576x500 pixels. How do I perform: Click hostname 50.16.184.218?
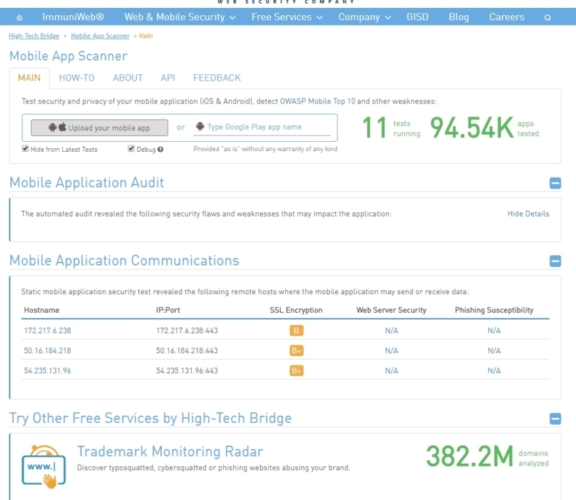pos(48,350)
